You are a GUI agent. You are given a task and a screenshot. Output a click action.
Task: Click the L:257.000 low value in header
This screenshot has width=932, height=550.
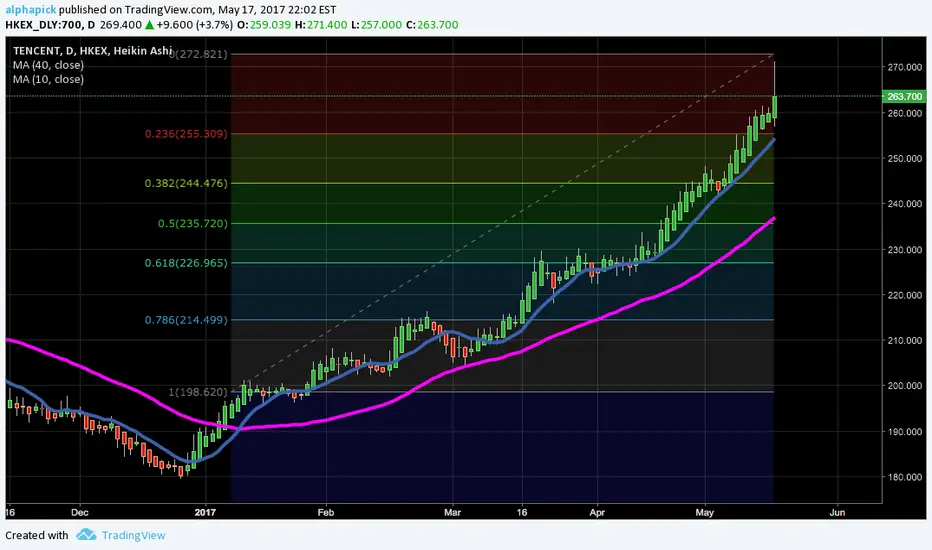376,25
